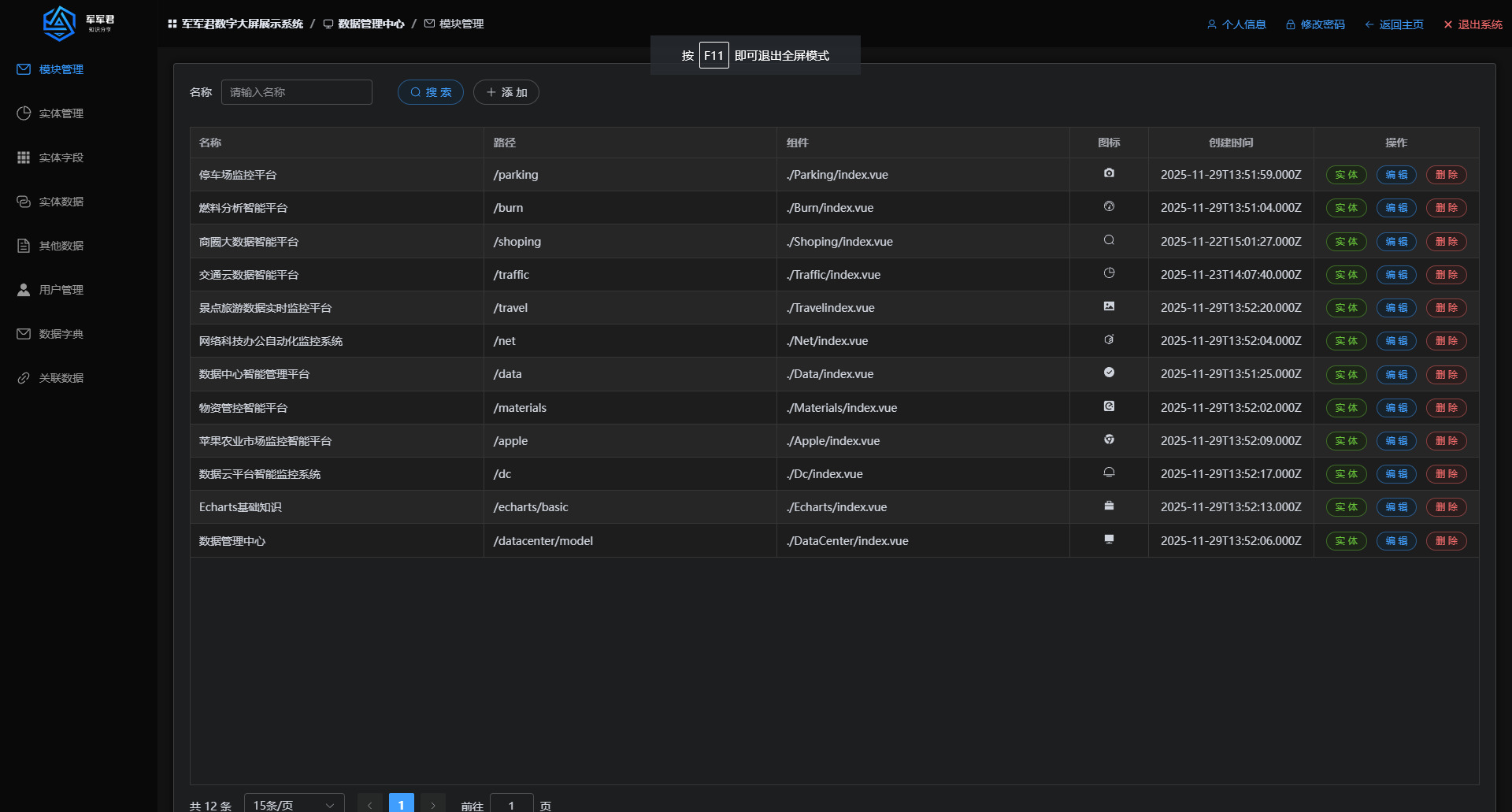Delete the 商圈大数据智能平台 row
Image resolution: width=1512 pixels, height=812 pixels.
(x=1446, y=242)
